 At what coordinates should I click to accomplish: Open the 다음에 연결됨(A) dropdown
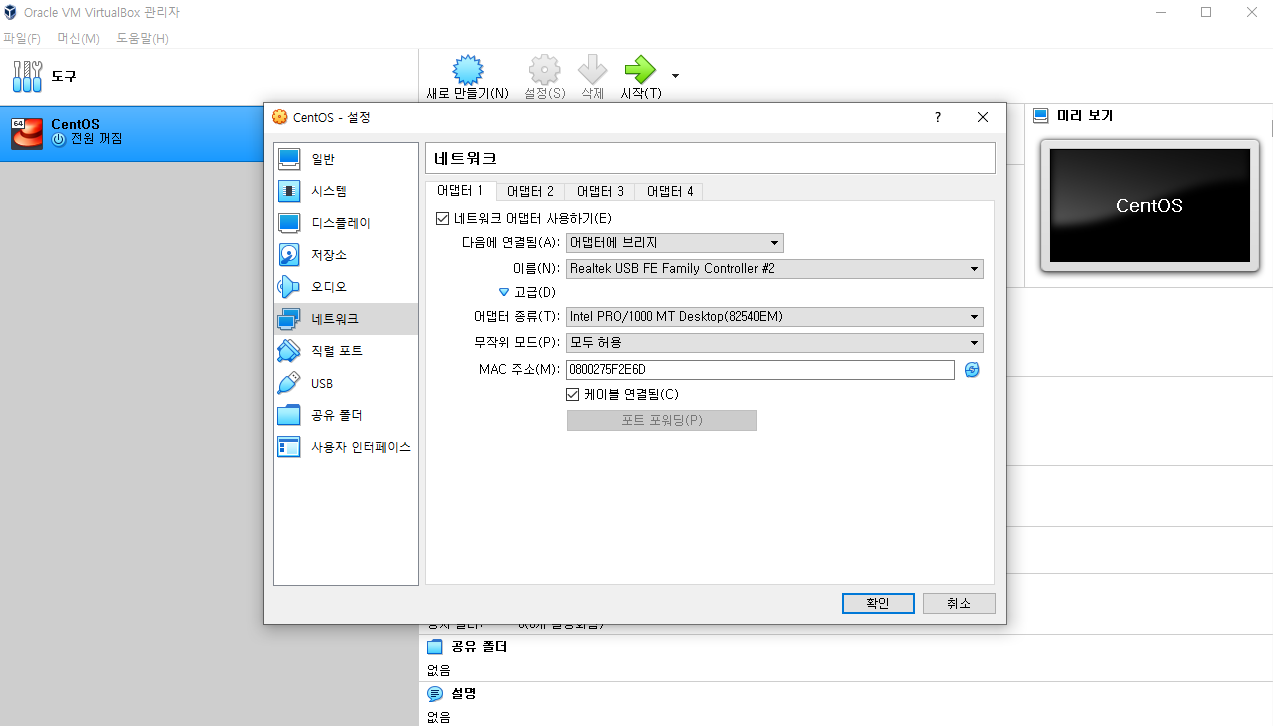(x=675, y=243)
